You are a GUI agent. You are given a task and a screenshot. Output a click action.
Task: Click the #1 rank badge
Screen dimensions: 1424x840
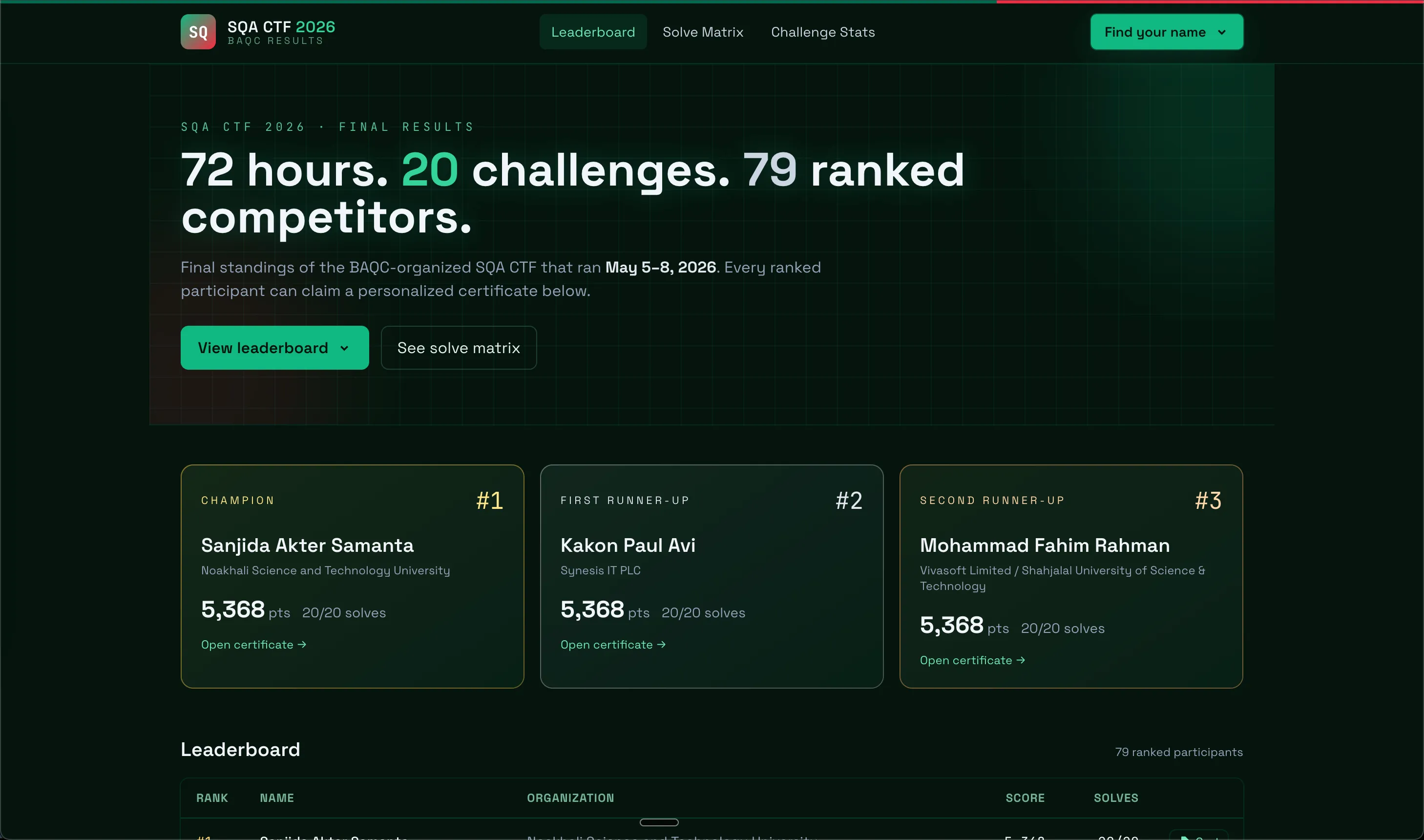[x=489, y=501]
